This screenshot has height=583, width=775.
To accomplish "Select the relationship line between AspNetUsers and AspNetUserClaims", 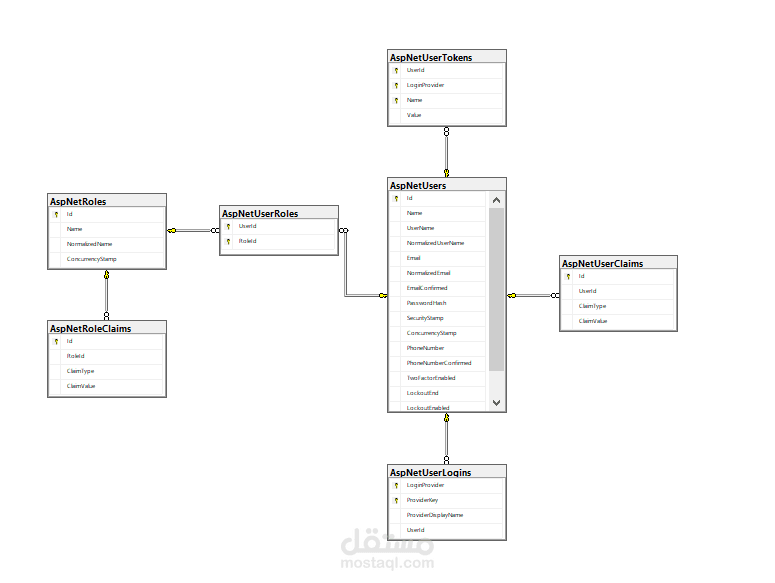I will click(x=533, y=295).
